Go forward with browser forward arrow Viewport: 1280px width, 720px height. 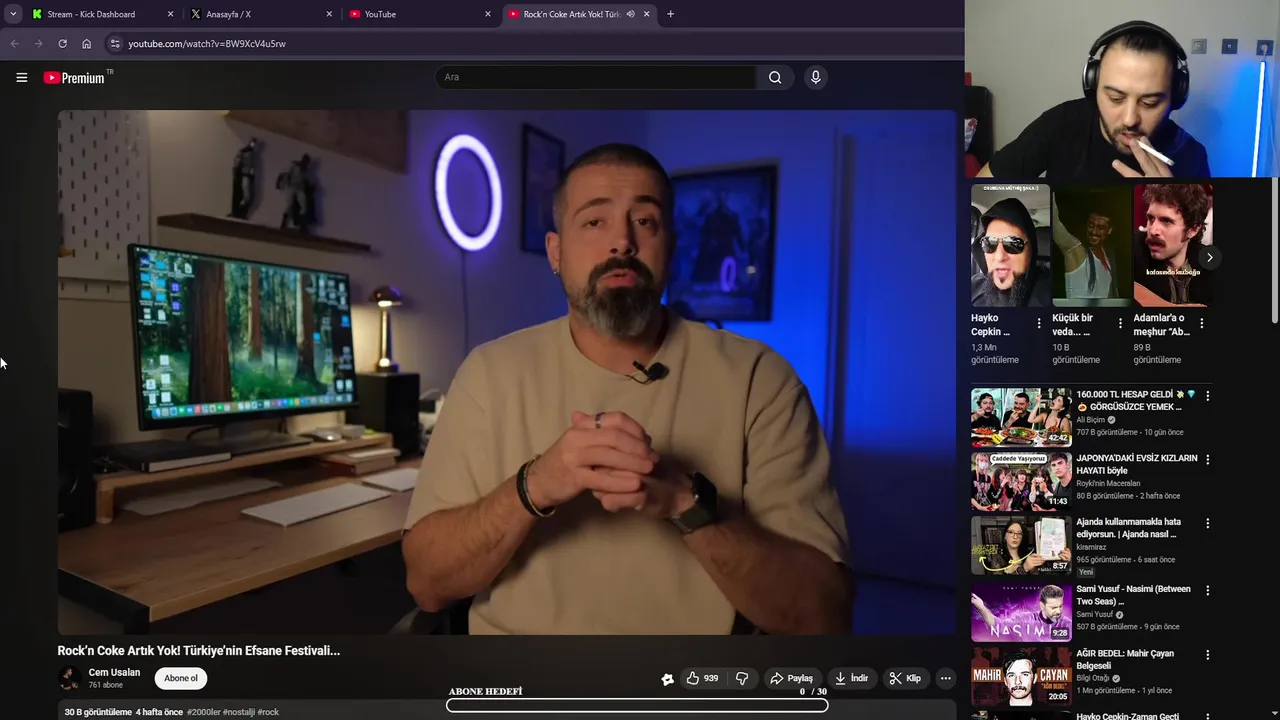38,44
